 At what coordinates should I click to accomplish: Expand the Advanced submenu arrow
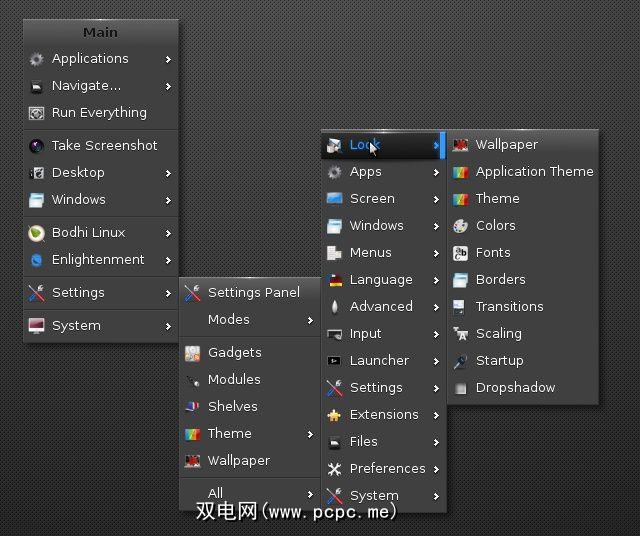(x=437, y=307)
